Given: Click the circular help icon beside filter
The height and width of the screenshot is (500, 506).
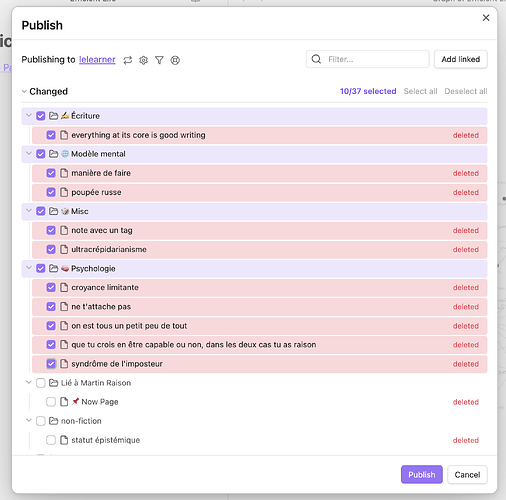Looking at the screenshot, I should click(175, 60).
